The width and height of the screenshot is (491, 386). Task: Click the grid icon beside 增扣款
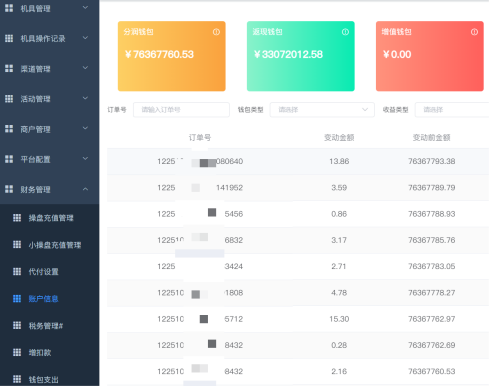pos(17,352)
